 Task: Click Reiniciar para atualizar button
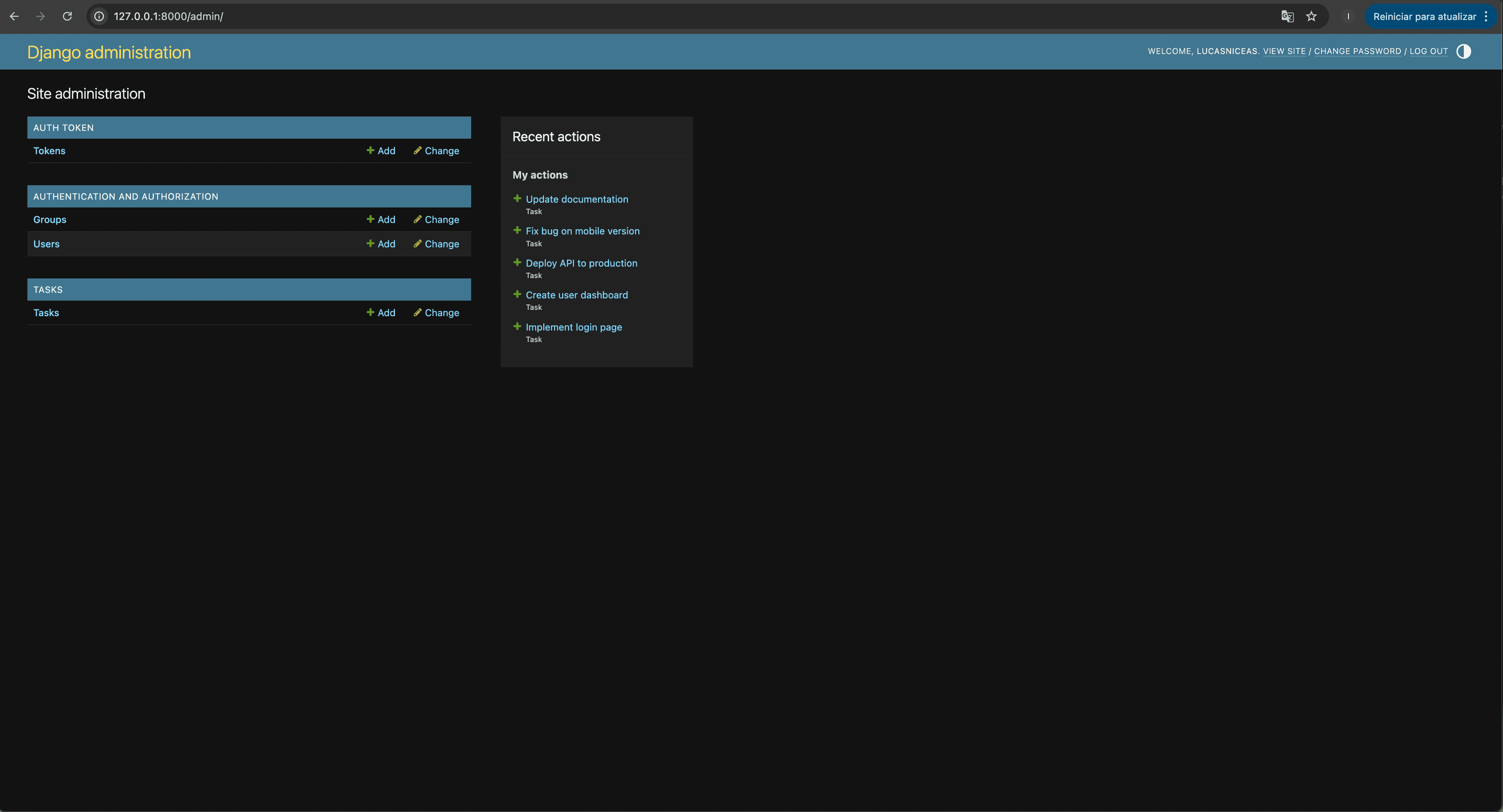[x=1424, y=16]
